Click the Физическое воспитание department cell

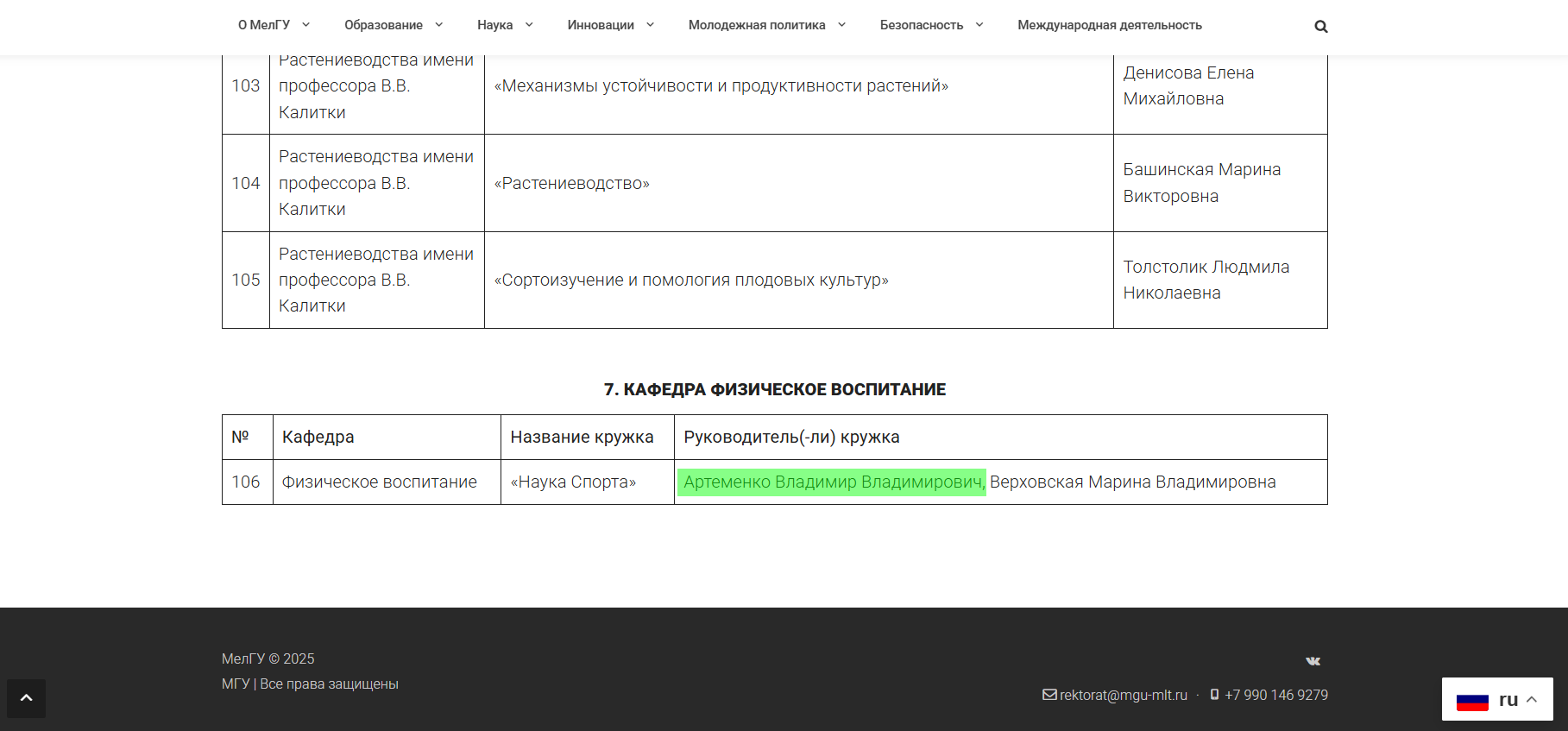387,482
